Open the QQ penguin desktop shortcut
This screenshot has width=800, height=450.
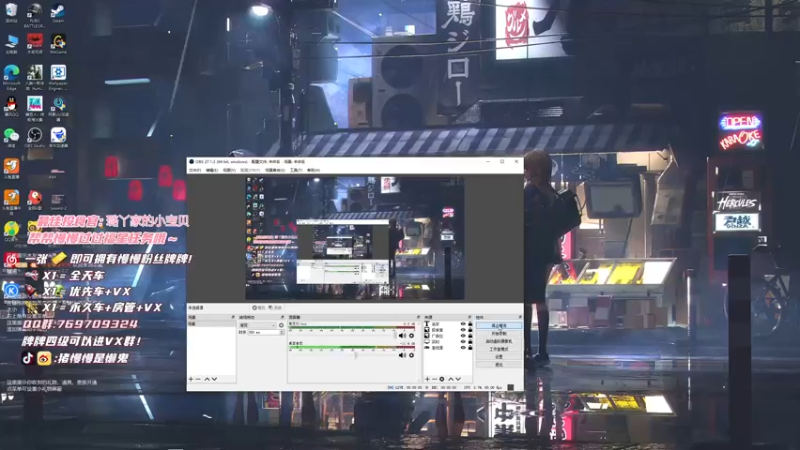point(11,107)
